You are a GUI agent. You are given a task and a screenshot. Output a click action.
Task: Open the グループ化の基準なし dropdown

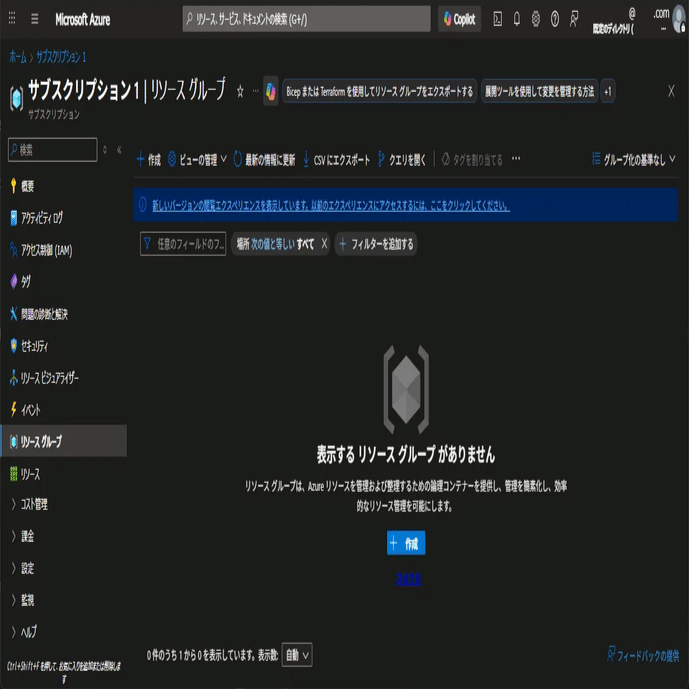pyautogui.click(x=634, y=160)
